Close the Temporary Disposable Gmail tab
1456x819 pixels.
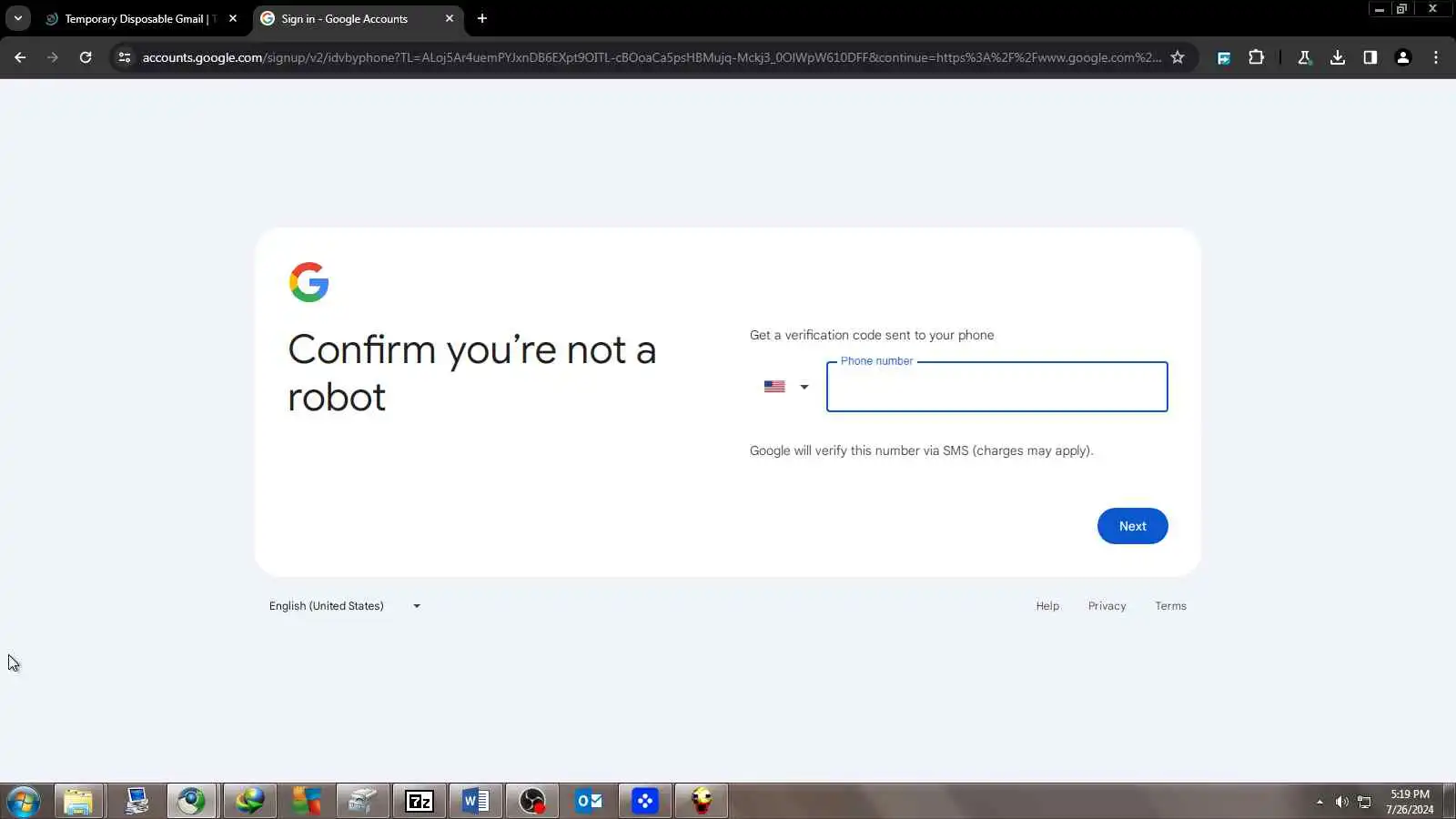click(233, 18)
